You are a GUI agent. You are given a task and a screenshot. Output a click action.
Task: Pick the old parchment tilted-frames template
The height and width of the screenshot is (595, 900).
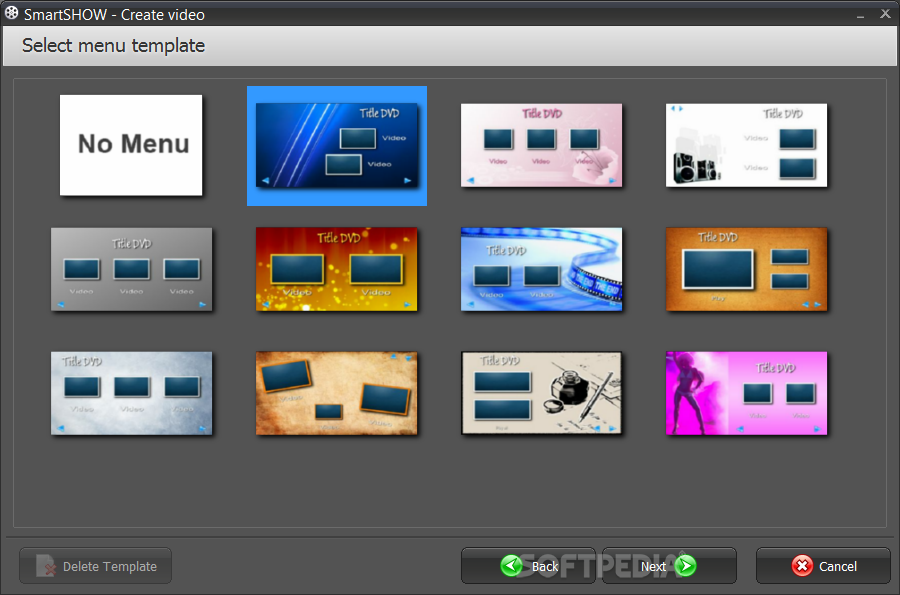coord(337,393)
